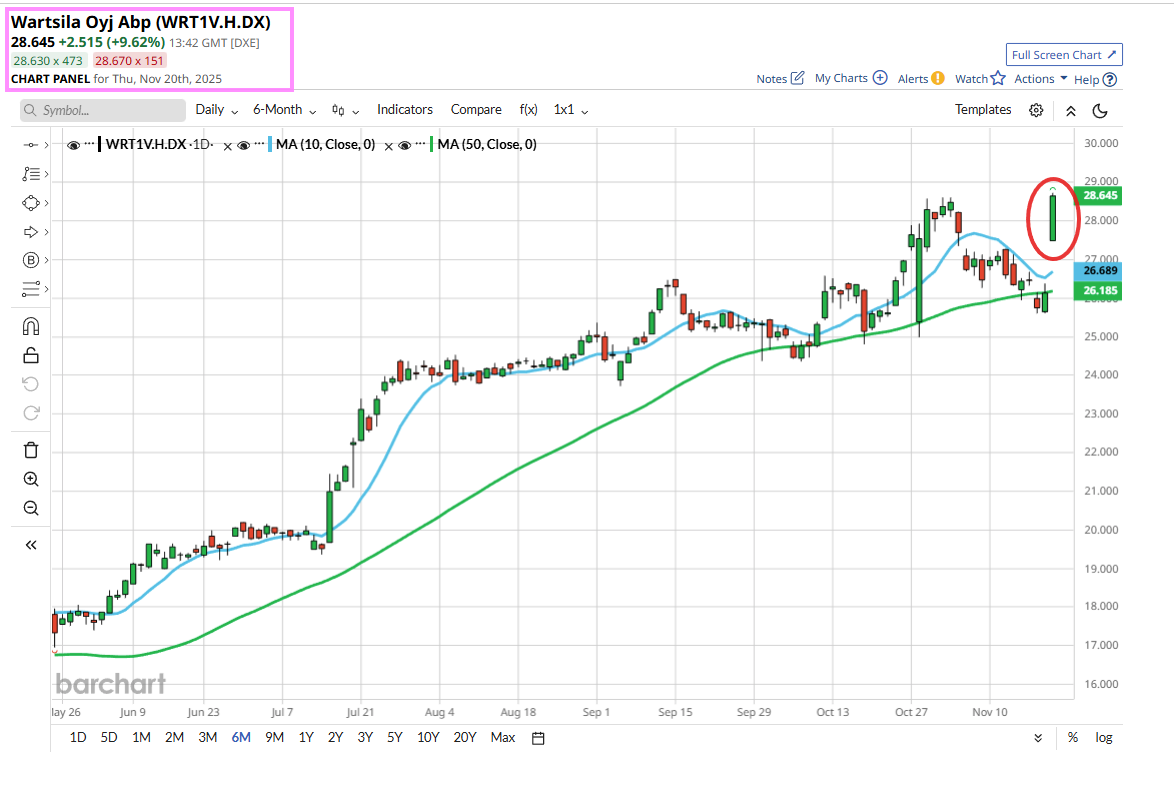Image resolution: width=1174 pixels, height=785 pixels.
Task: Expand the Actions dropdown menu
Action: pyautogui.click(x=1040, y=79)
